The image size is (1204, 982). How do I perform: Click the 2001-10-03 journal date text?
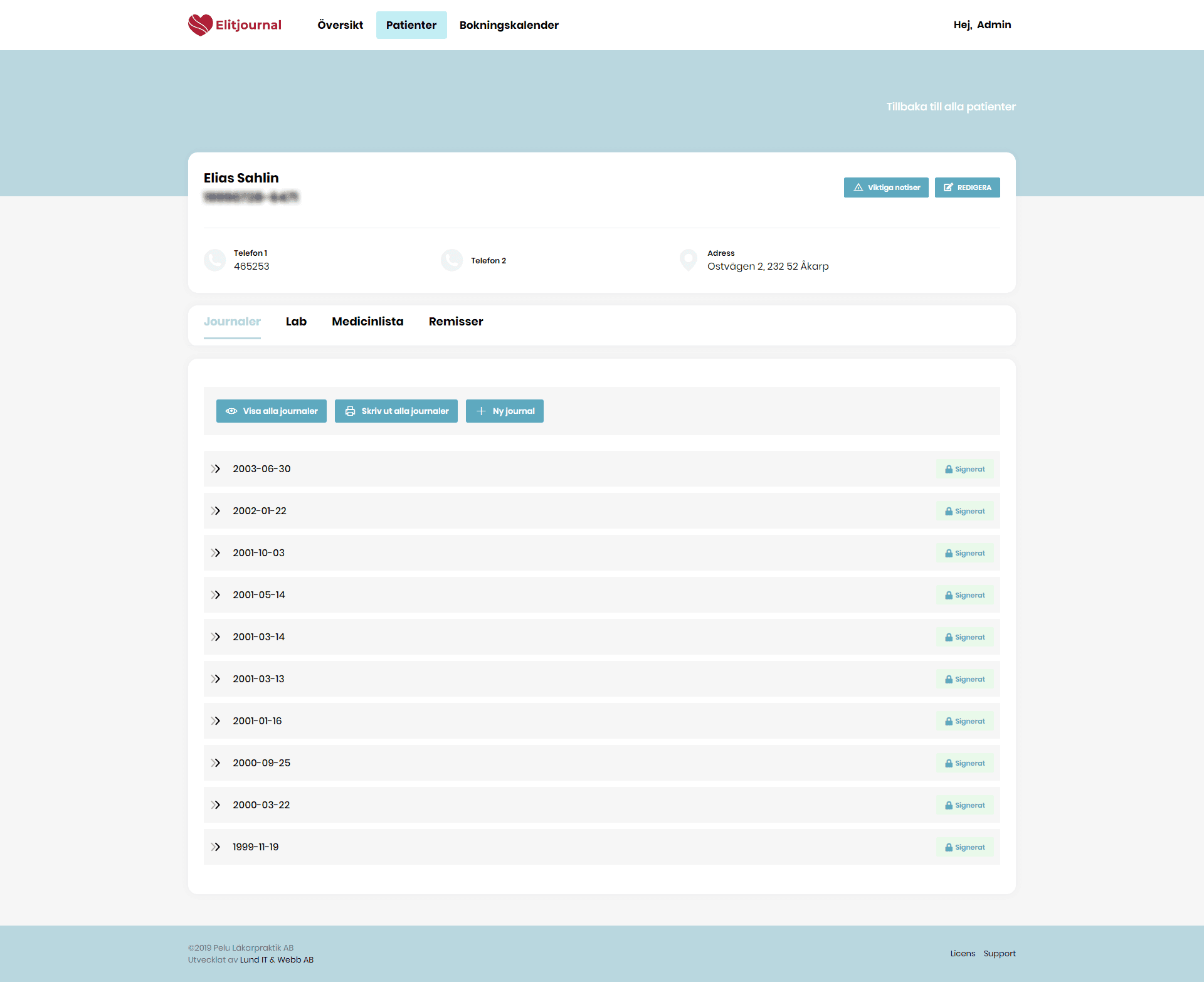(x=258, y=553)
